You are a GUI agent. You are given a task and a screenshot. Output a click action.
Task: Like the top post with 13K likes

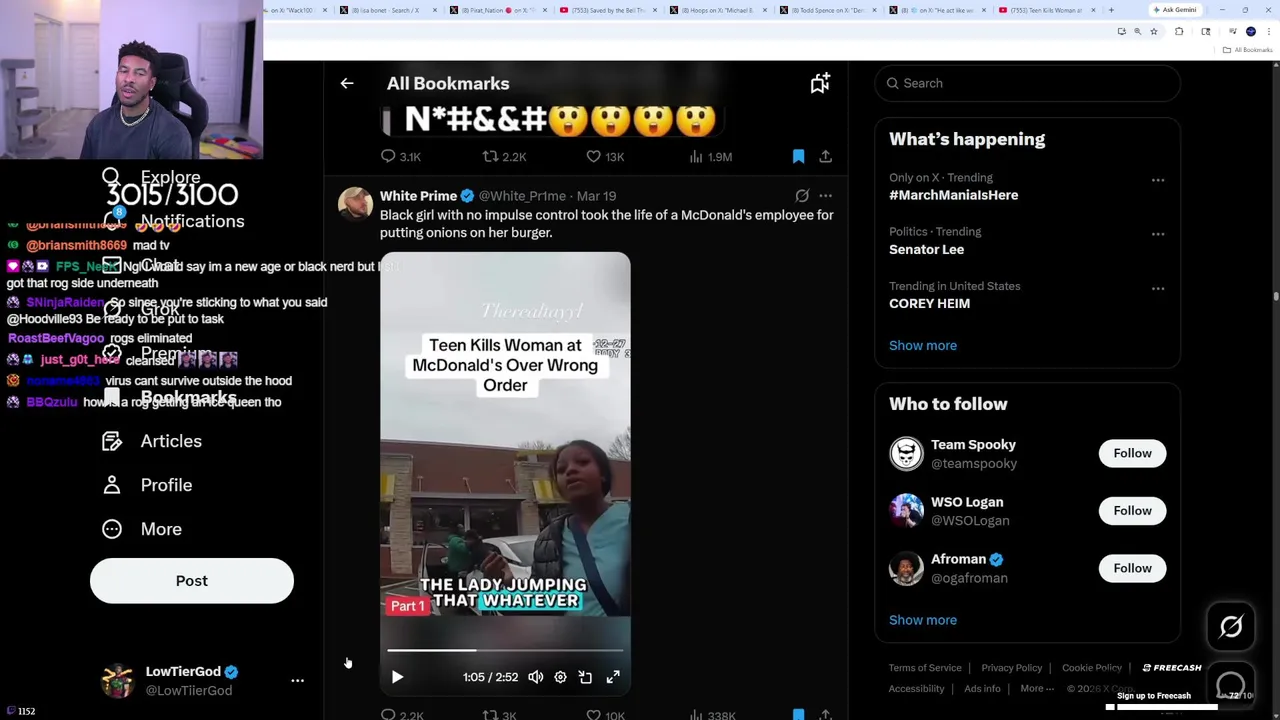point(605,157)
